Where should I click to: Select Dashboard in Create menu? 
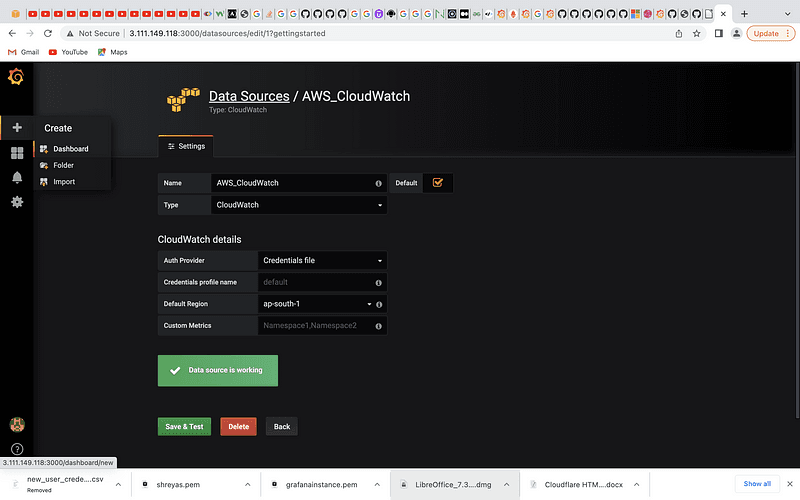coord(71,149)
